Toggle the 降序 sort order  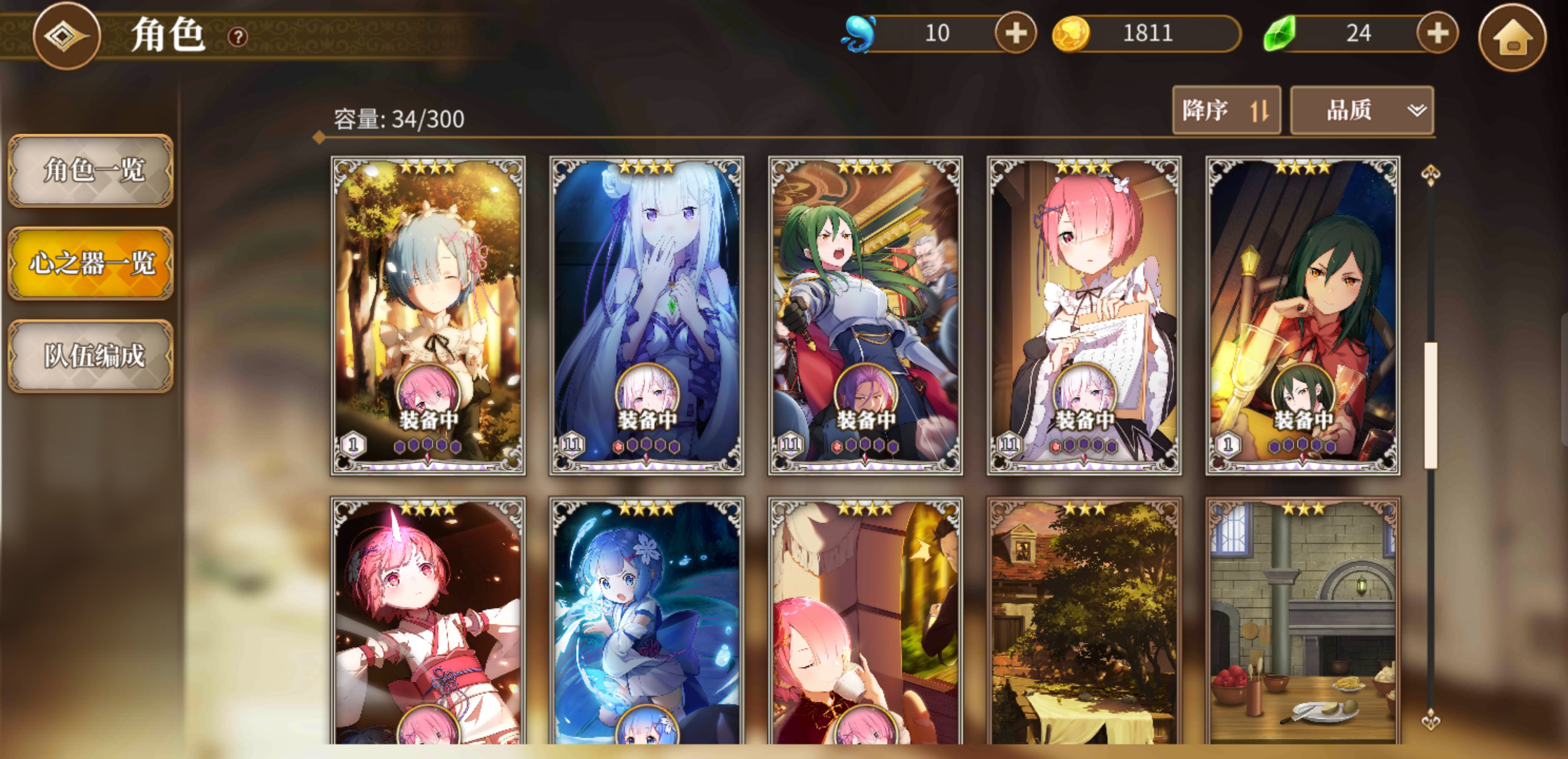click(1227, 110)
